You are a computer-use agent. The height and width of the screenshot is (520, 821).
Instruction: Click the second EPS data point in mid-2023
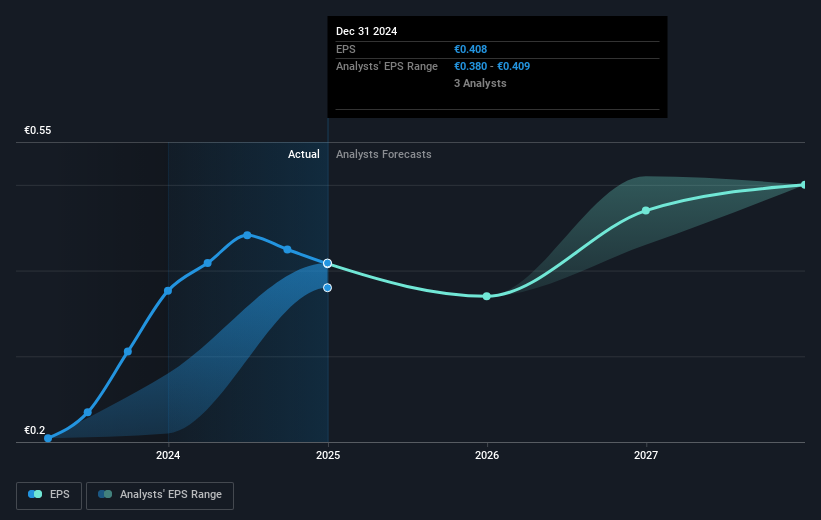click(x=88, y=413)
